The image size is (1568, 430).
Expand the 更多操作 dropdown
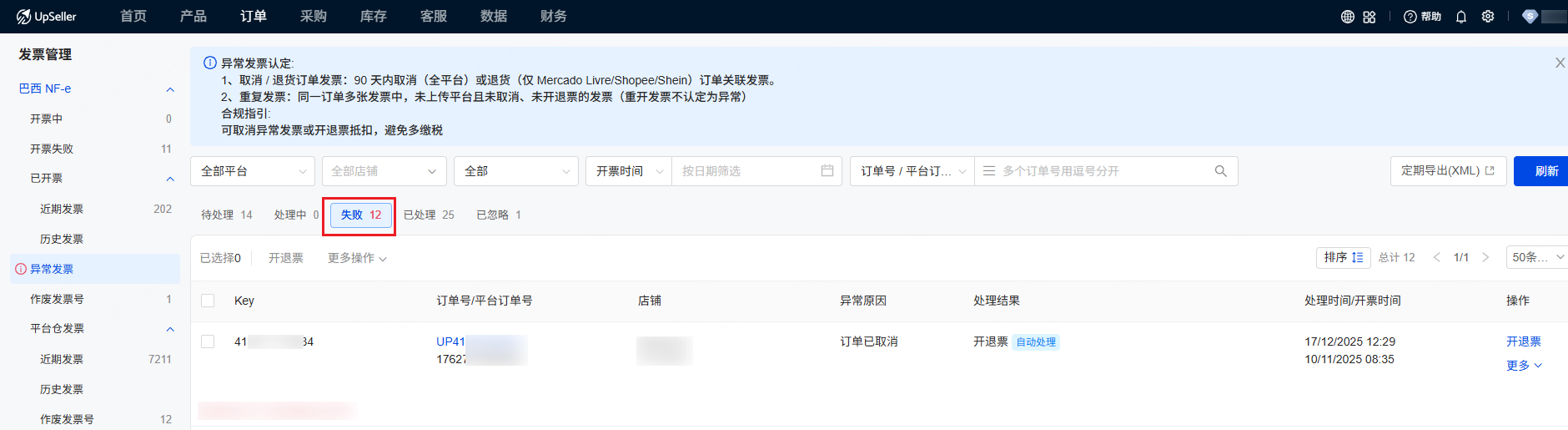coord(357,258)
